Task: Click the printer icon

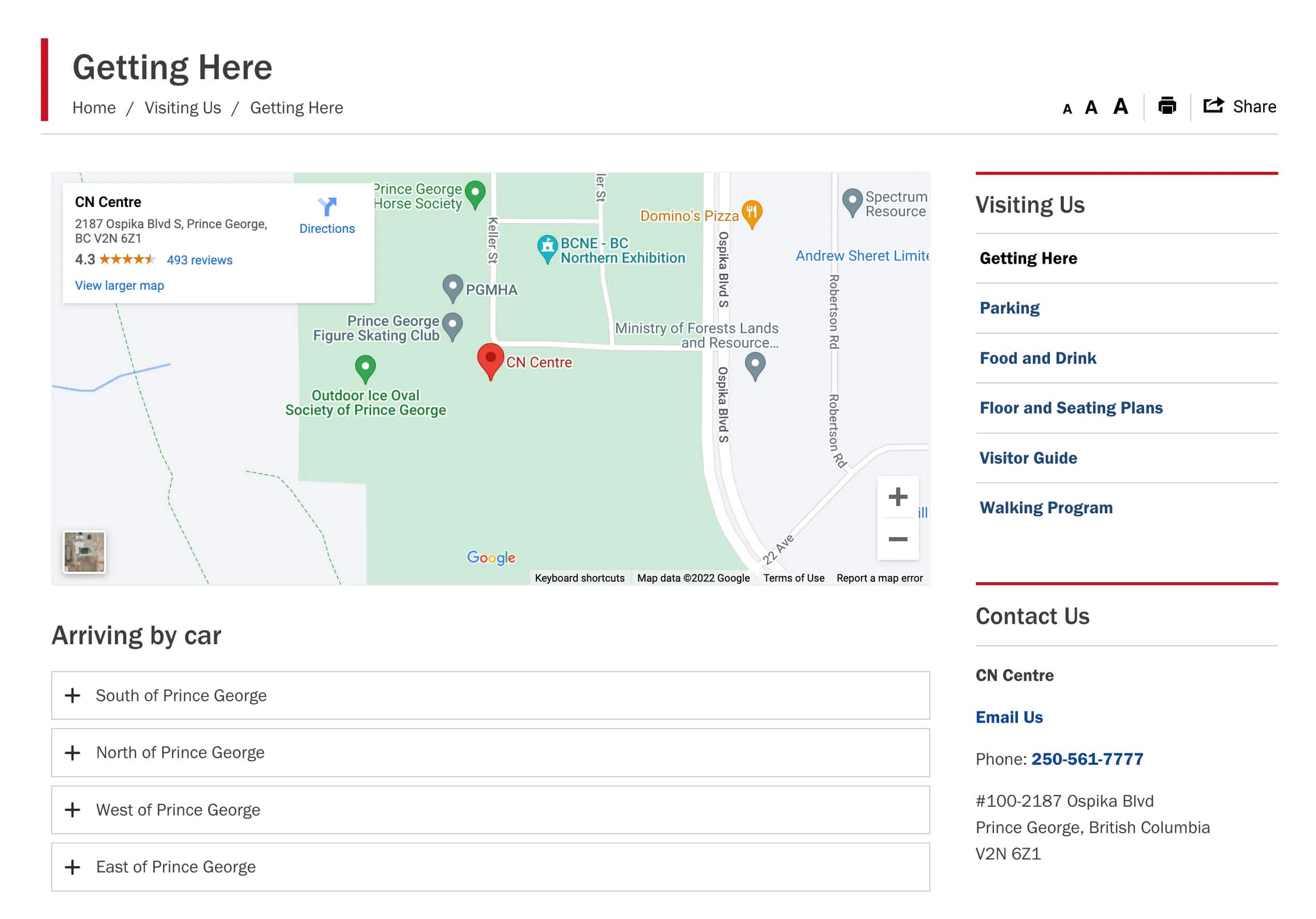Action: [1166, 106]
